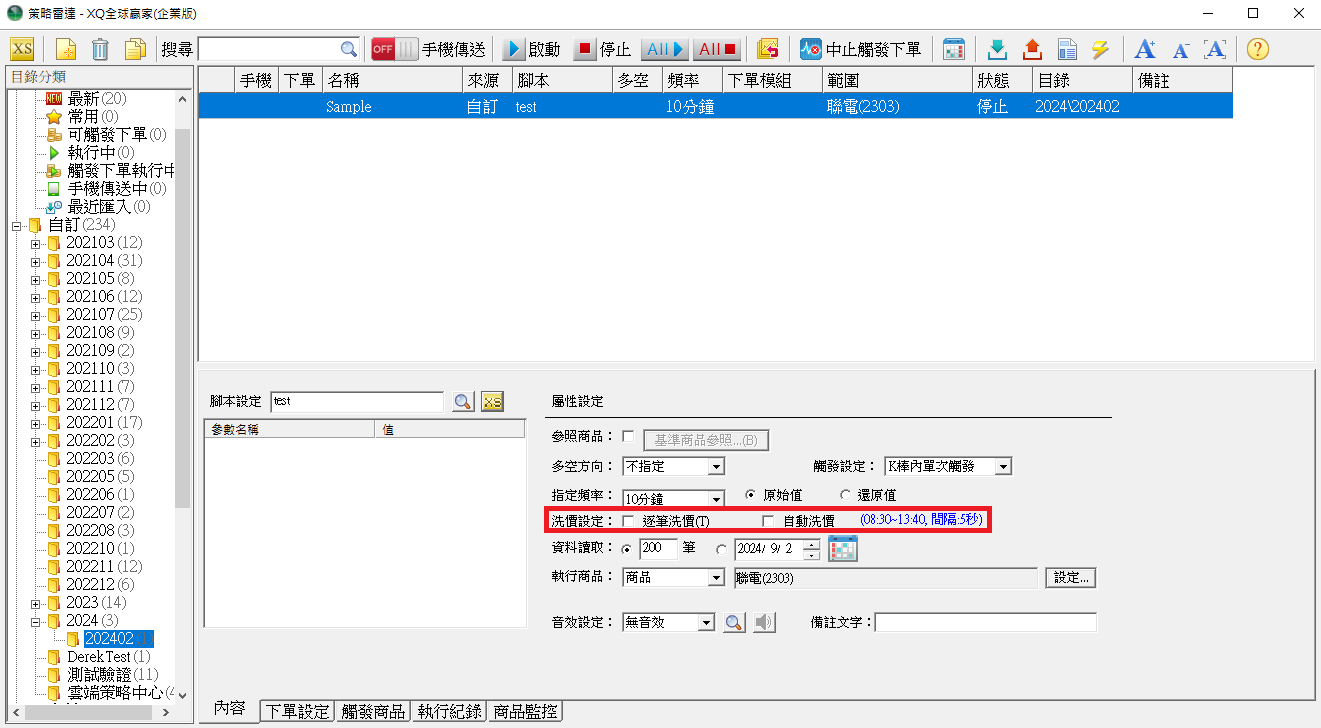
Task: Browse scripts with the magnifier beside 腳本設定
Action: pos(462,401)
